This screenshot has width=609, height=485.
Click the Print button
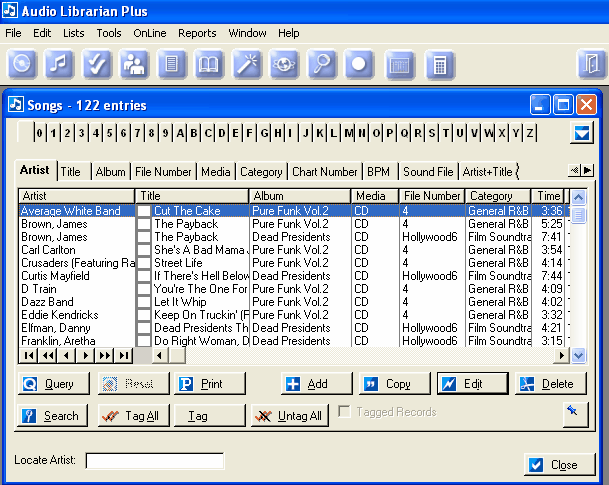pos(210,384)
